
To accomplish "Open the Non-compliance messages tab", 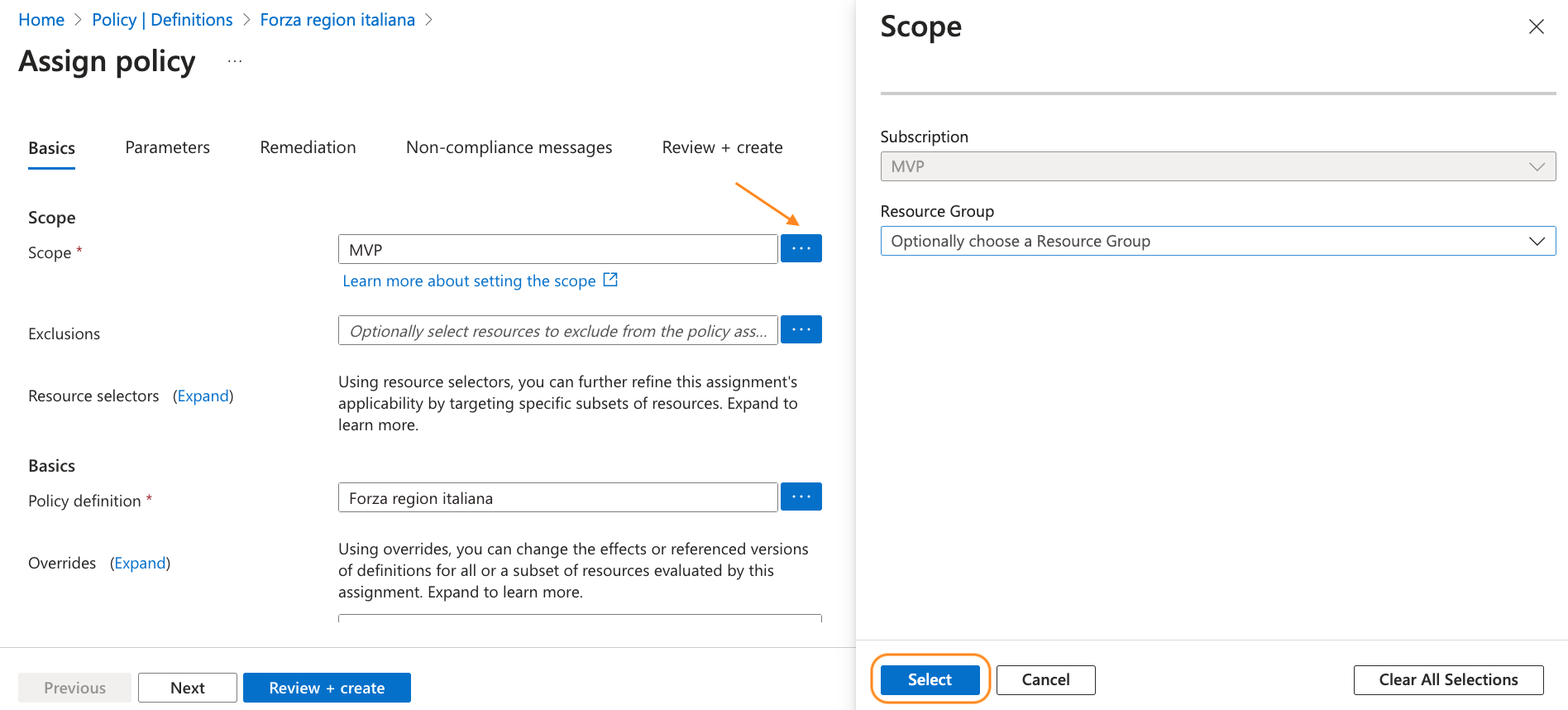I will [x=509, y=147].
